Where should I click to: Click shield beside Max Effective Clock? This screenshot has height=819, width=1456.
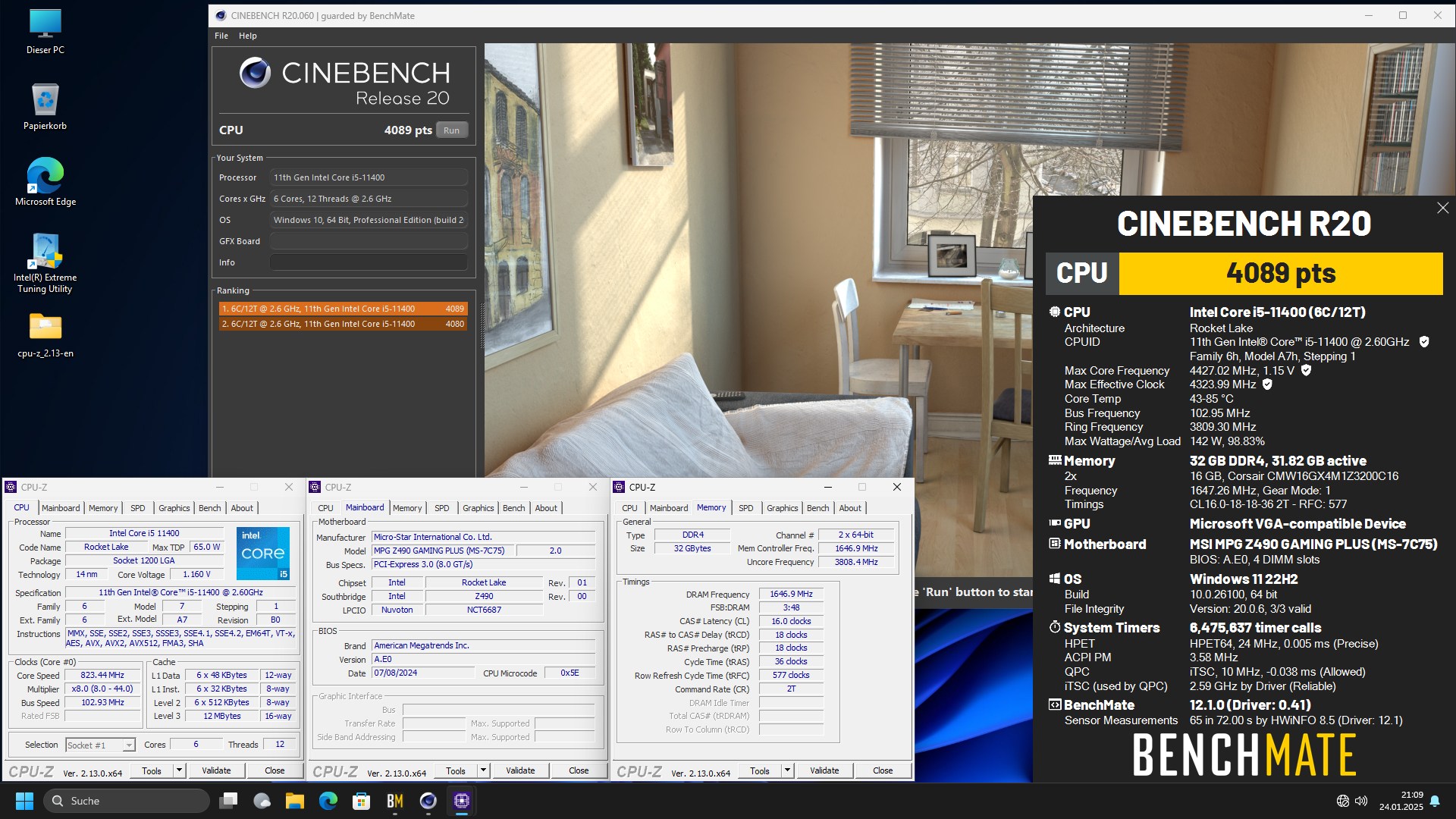tap(1267, 384)
